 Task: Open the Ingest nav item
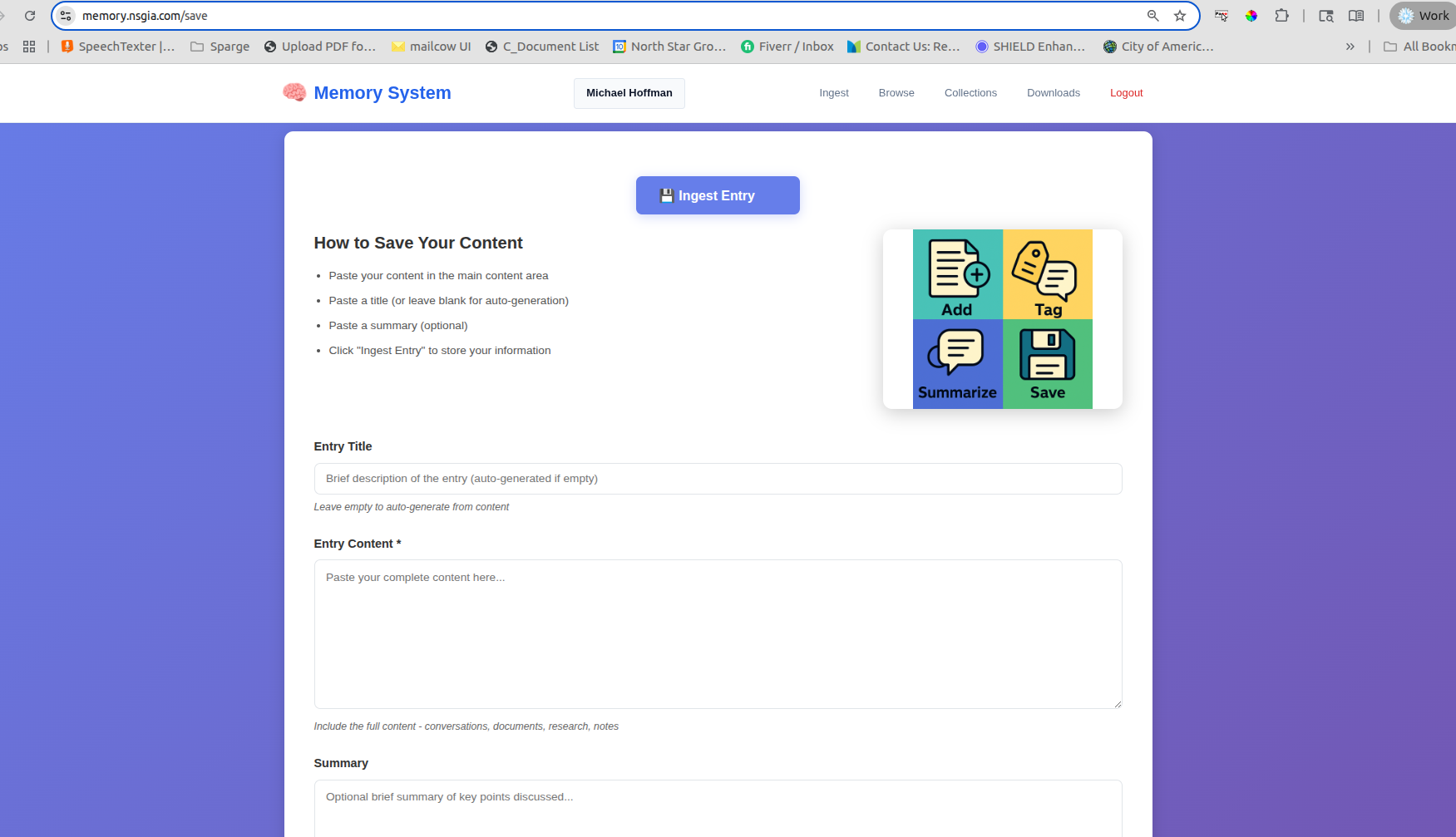(x=834, y=93)
